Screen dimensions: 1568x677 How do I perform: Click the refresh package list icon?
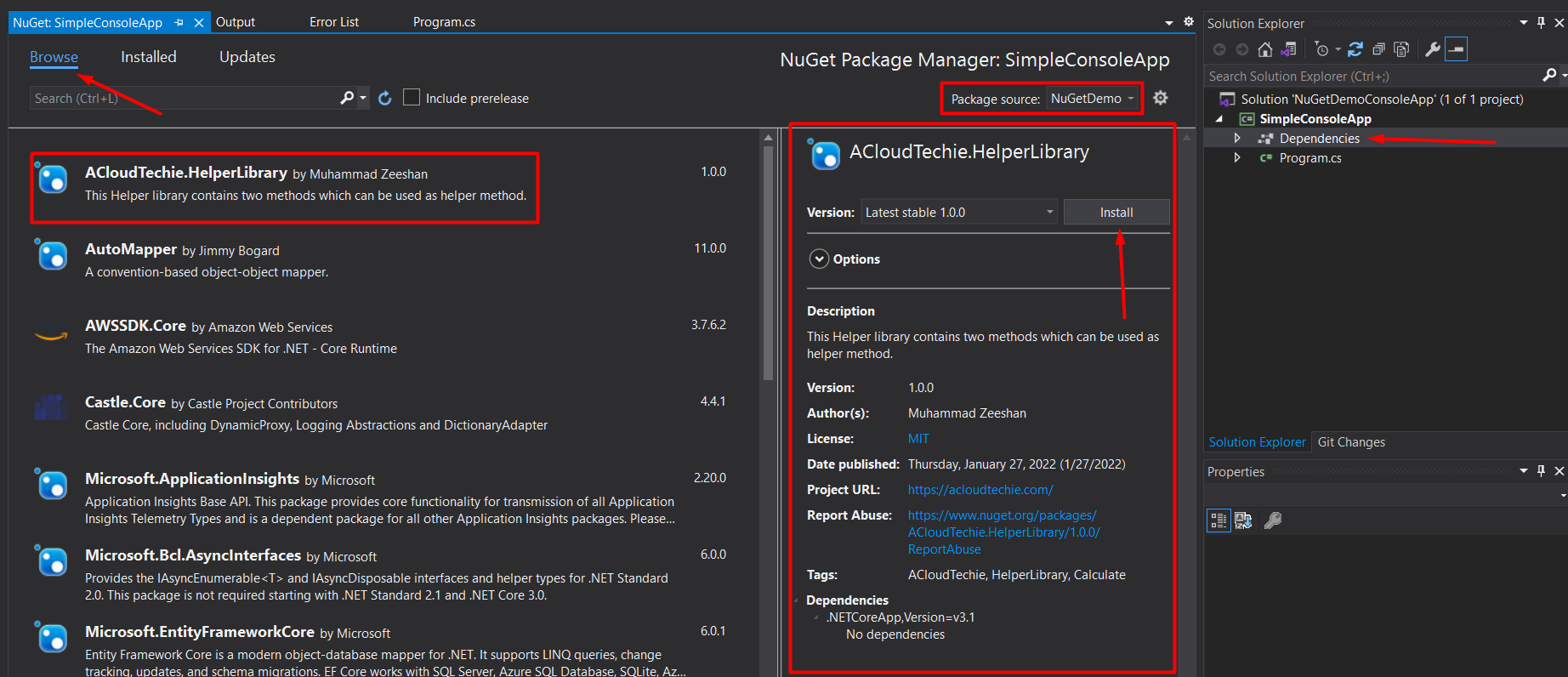tap(385, 98)
